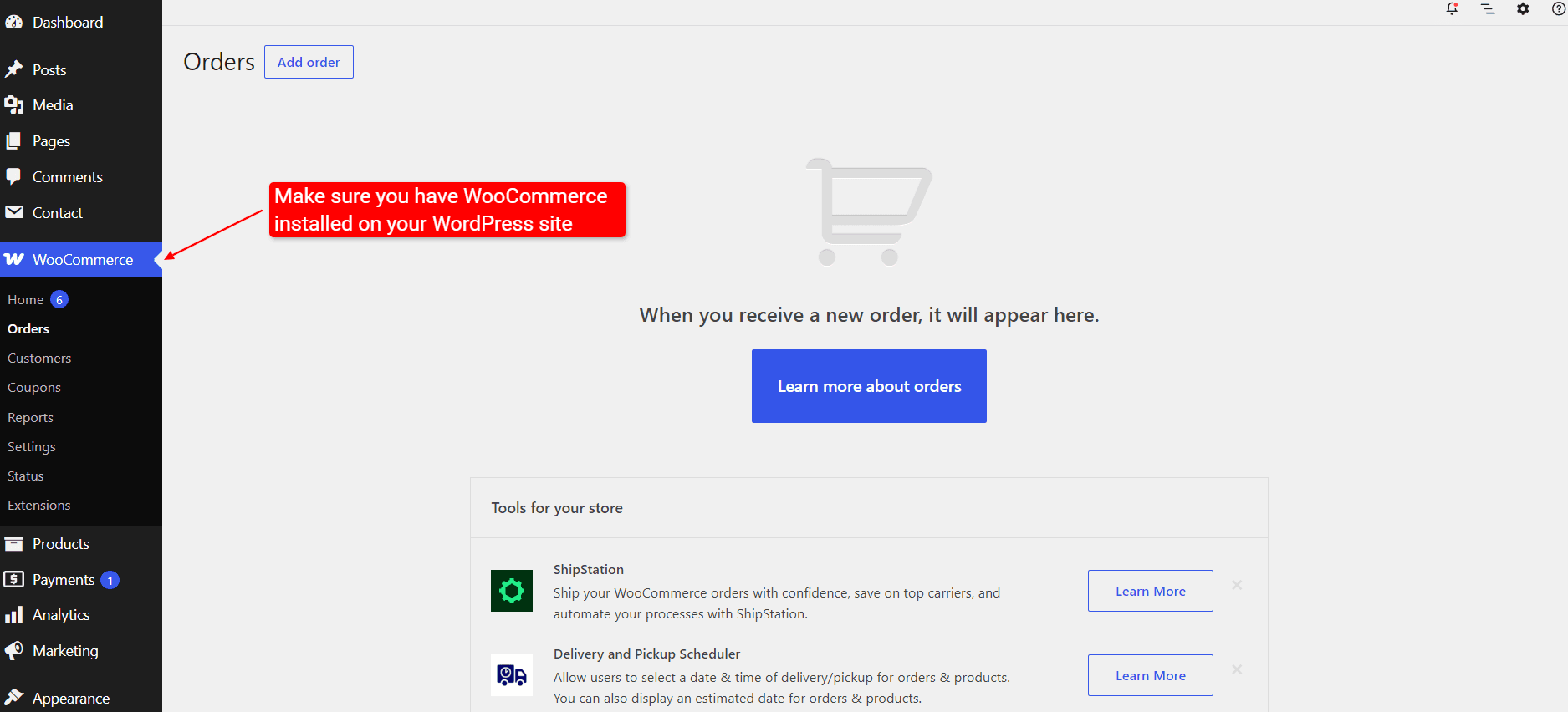Select the WooCommerce menu label

[83, 260]
